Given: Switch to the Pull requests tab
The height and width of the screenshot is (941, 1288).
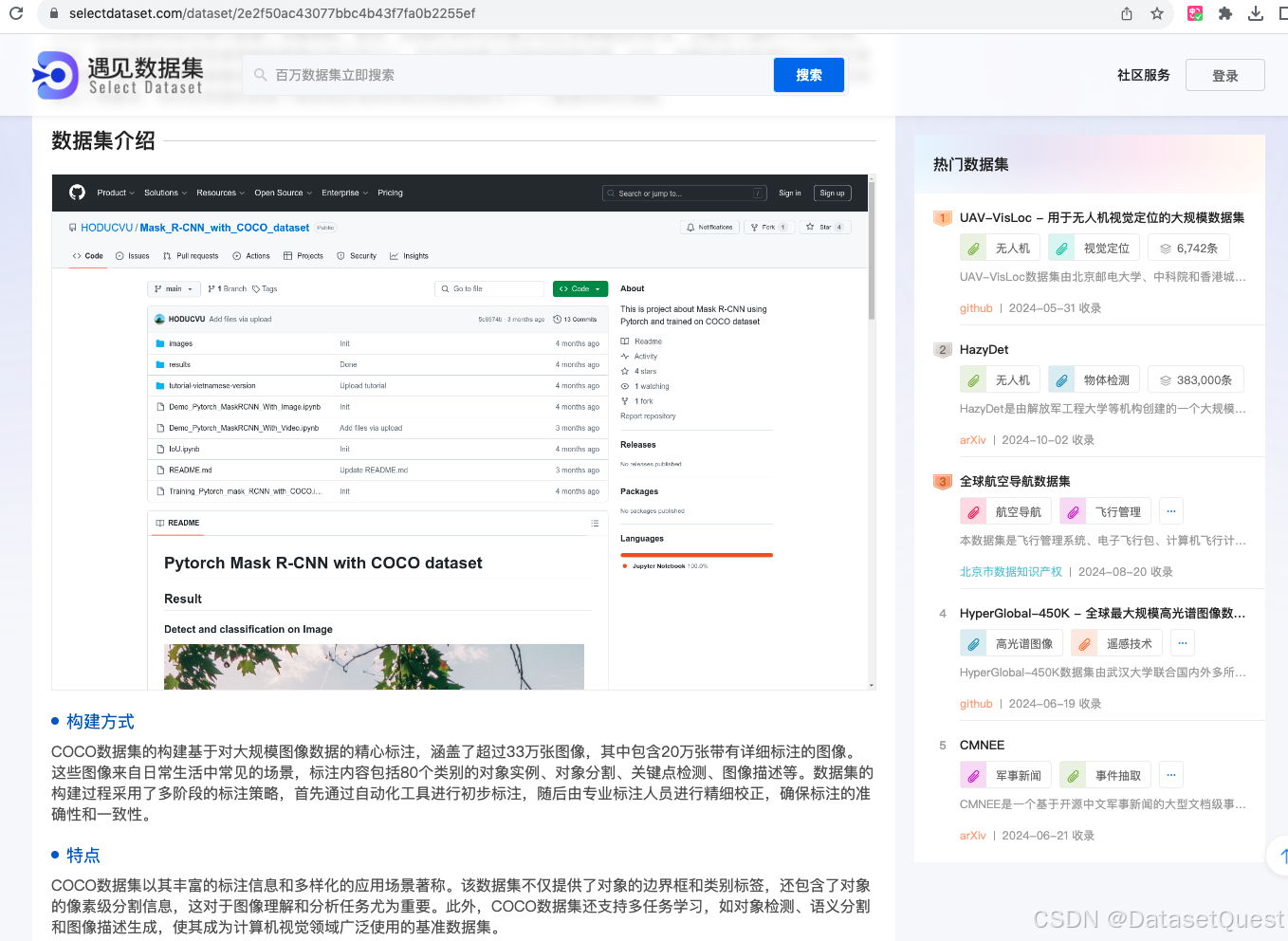Looking at the screenshot, I should [x=191, y=256].
